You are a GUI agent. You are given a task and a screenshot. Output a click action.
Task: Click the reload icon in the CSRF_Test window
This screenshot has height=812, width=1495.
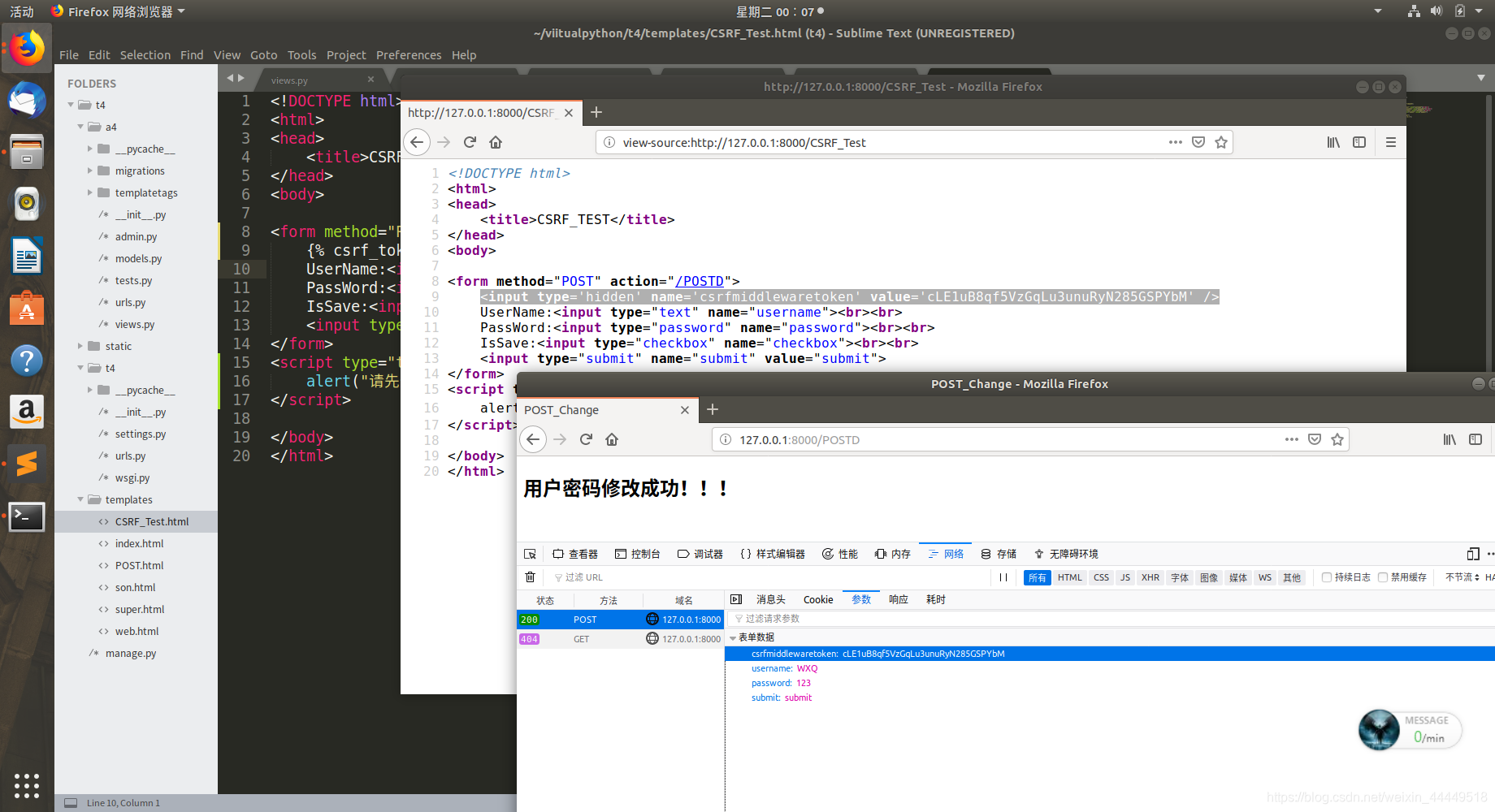coord(470,142)
